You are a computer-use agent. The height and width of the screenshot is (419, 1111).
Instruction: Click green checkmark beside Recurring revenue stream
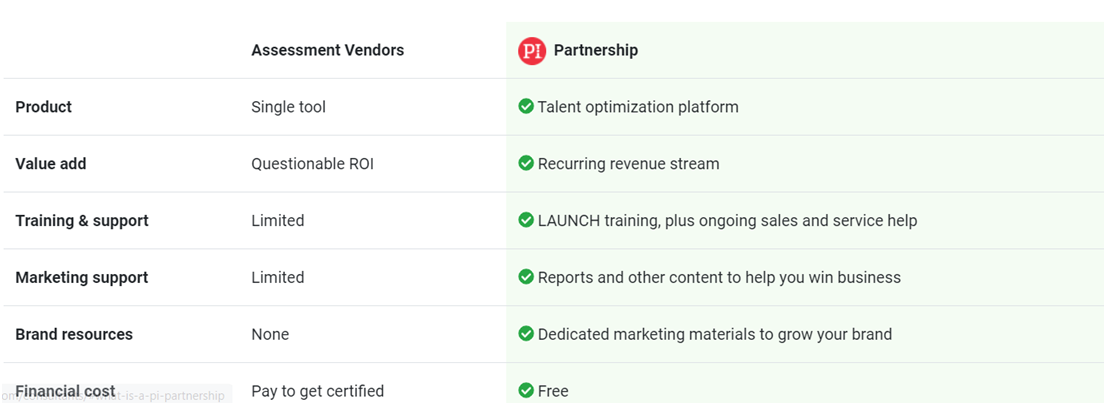coord(526,163)
